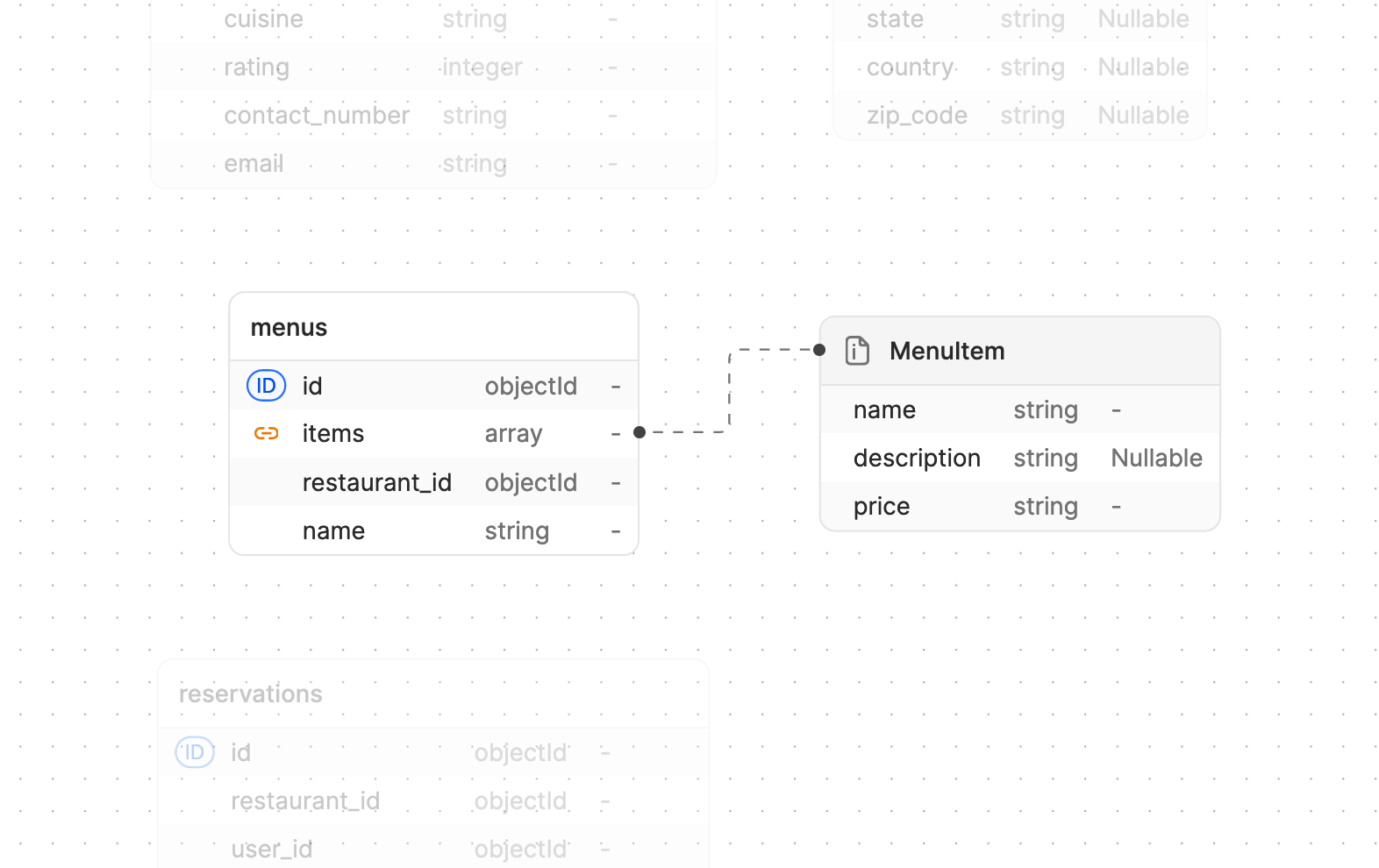Click the document icon next to MenuItem
The height and width of the screenshot is (868, 1379).
click(x=857, y=351)
